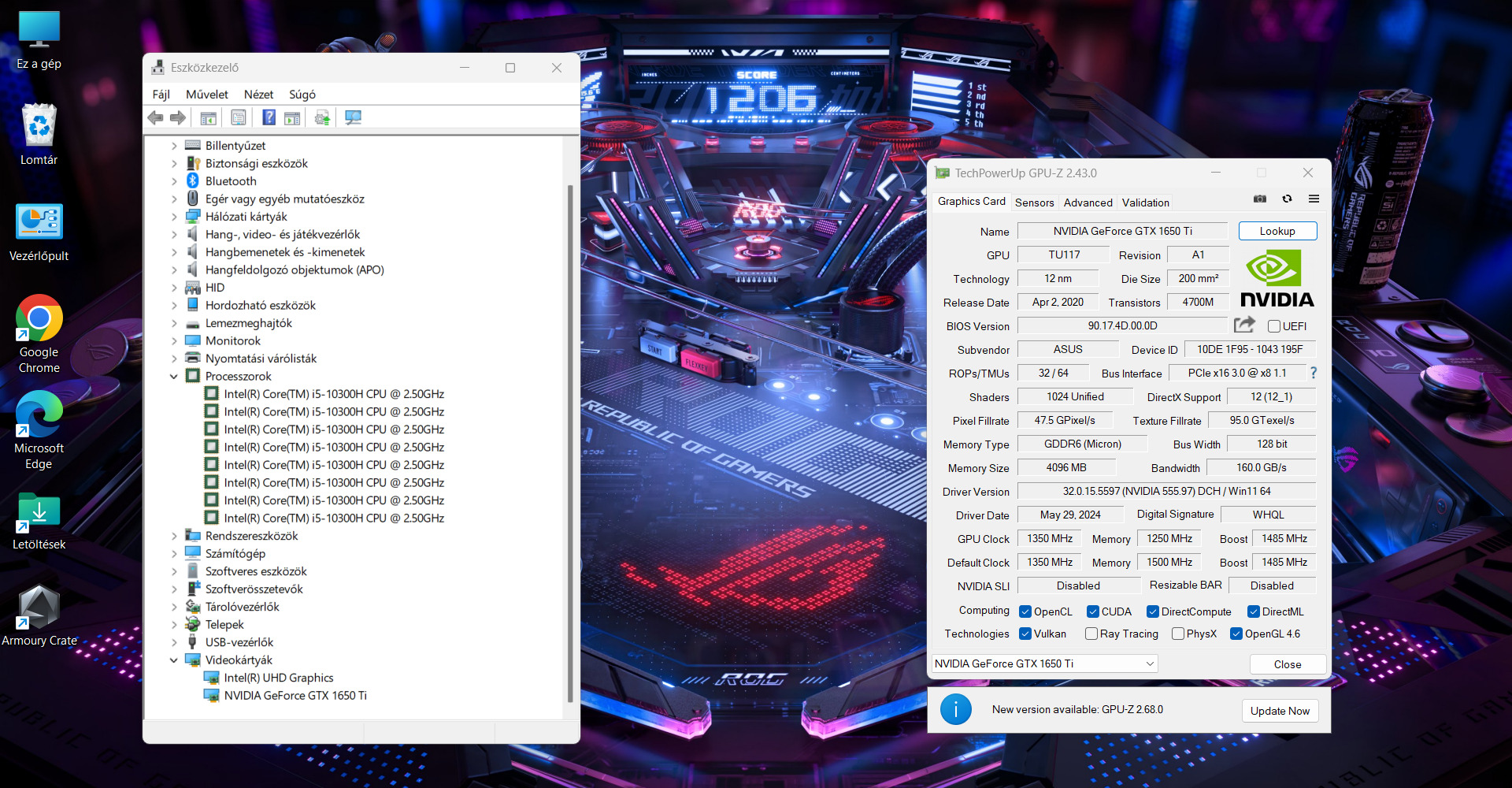Click the blue question mark Help toolbar icon

click(x=269, y=117)
